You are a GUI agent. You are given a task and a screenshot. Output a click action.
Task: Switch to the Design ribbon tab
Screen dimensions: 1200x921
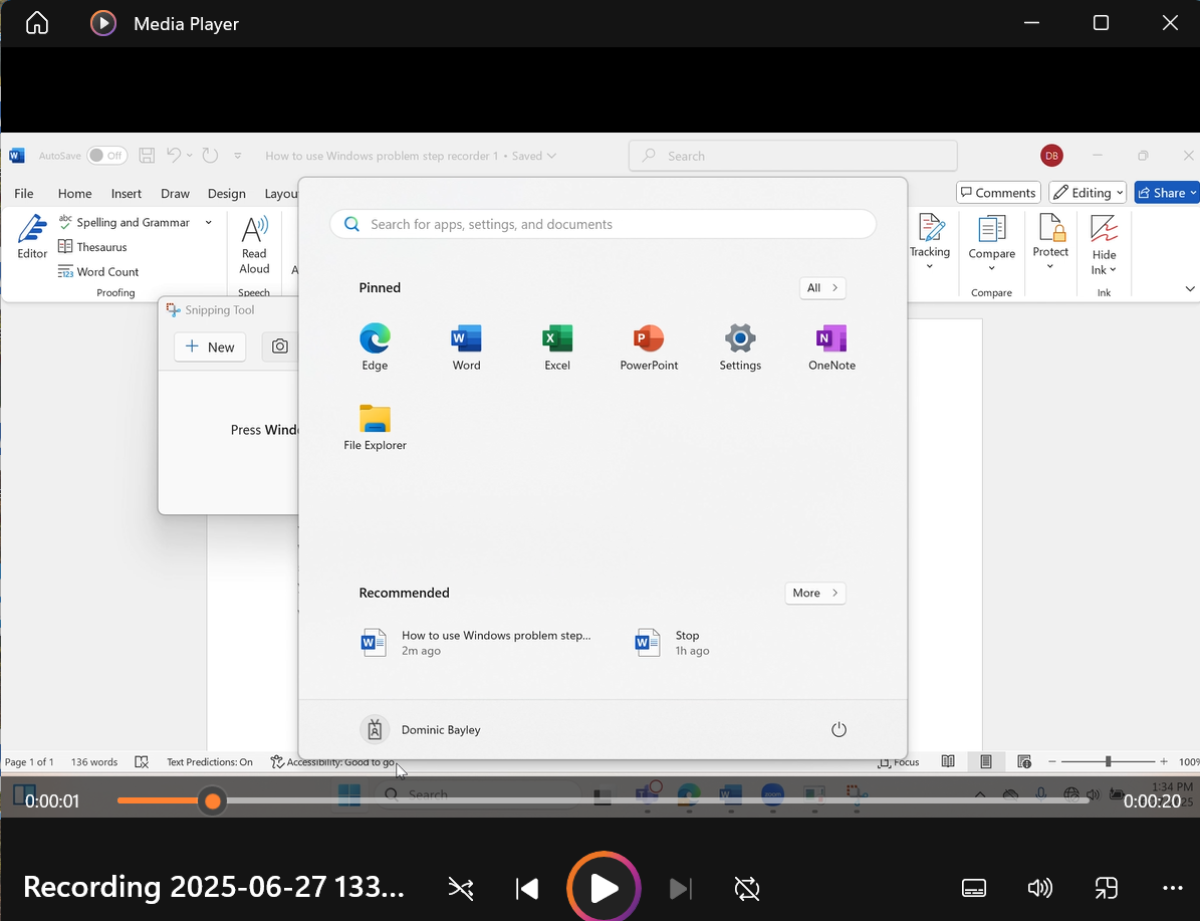226,194
